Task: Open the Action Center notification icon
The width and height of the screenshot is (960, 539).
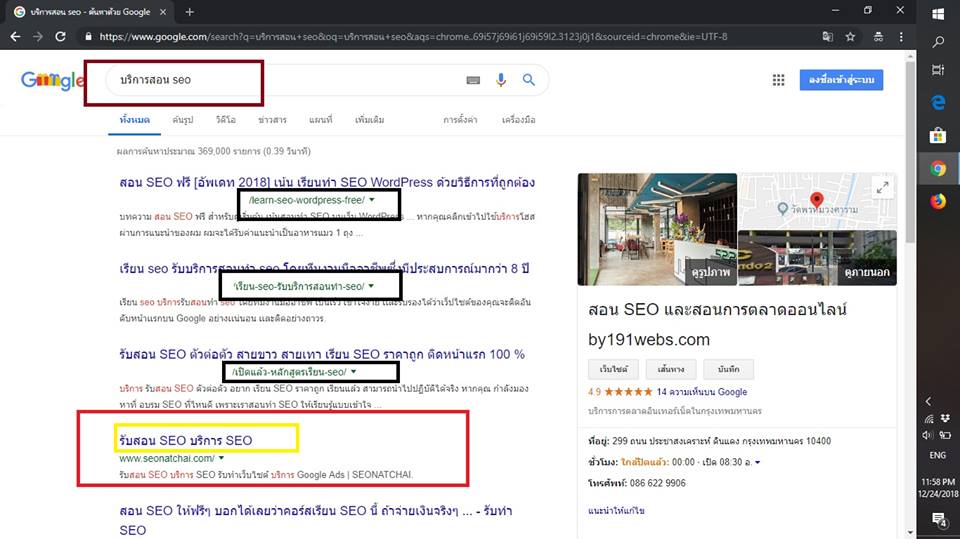Action: pyautogui.click(x=938, y=519)
